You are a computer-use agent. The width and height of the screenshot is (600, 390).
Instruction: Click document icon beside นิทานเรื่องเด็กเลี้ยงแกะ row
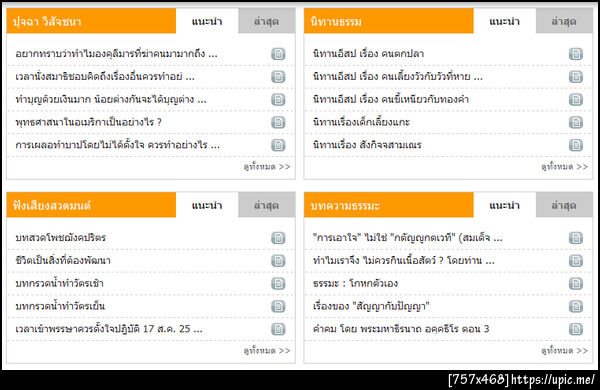[576, 122]
